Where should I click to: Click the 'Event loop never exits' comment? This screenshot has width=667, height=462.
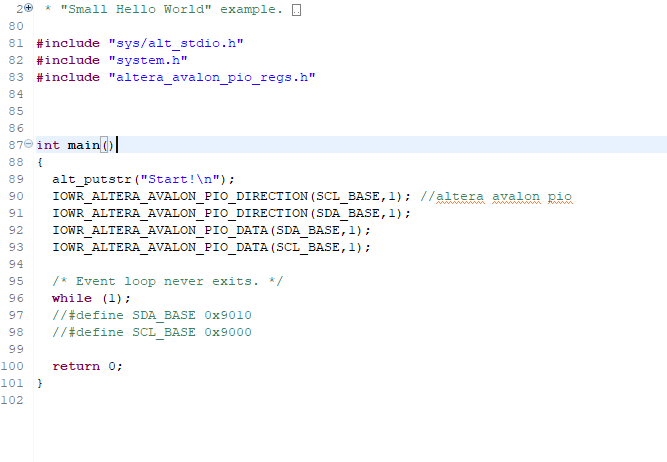[x=168, y=282]
